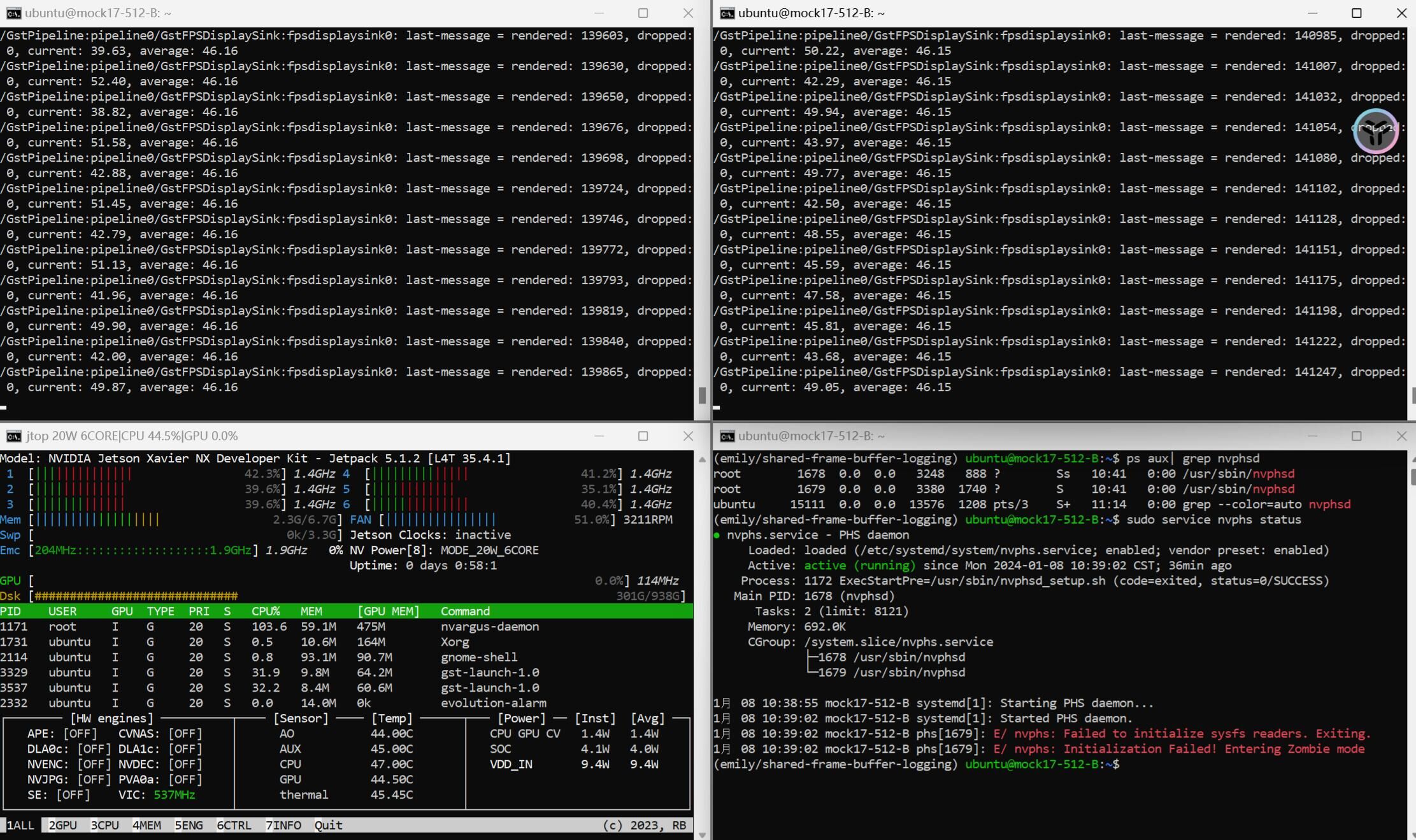Click the Command column header in jtop
1416x840 pixels.
click(x=465, y=611)
